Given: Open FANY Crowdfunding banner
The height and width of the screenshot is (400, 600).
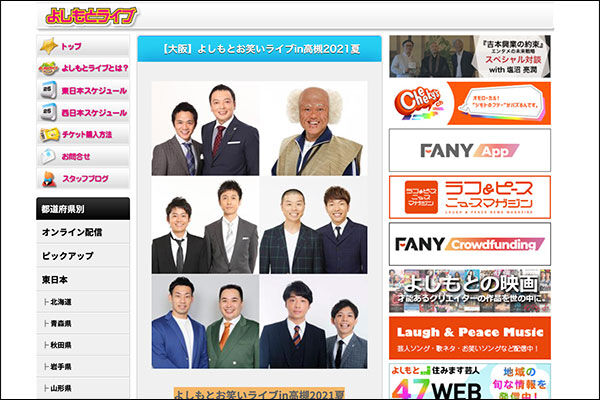Looking at the screenshot, I should click(470, 244).
